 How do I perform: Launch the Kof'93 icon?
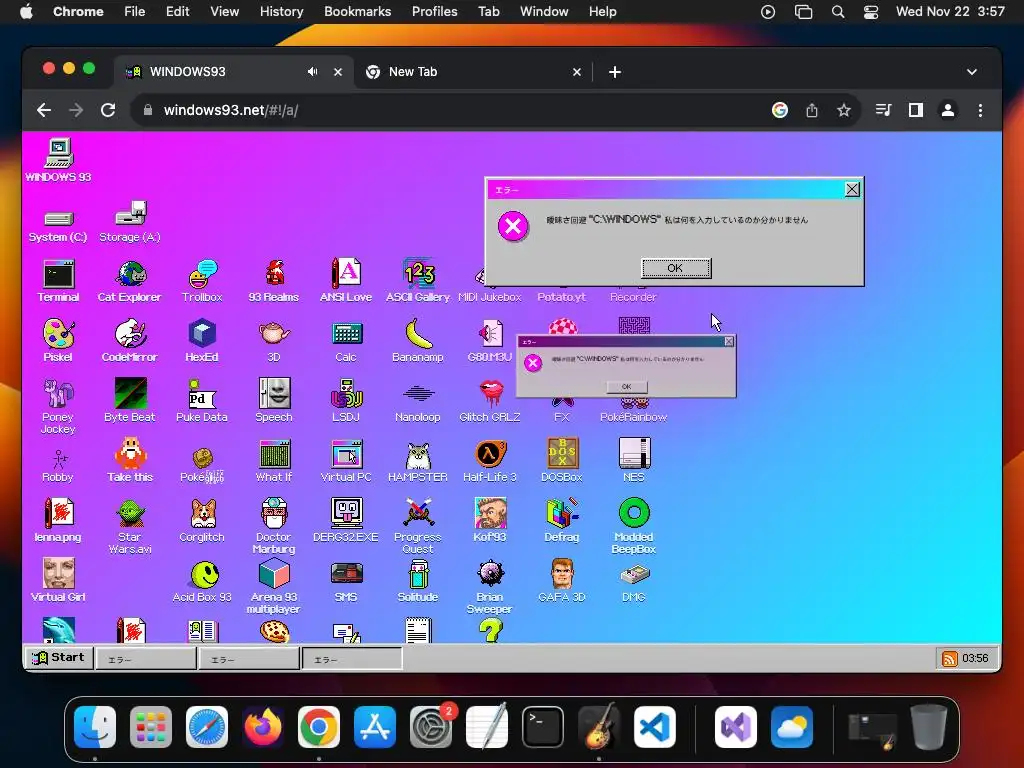490,520
